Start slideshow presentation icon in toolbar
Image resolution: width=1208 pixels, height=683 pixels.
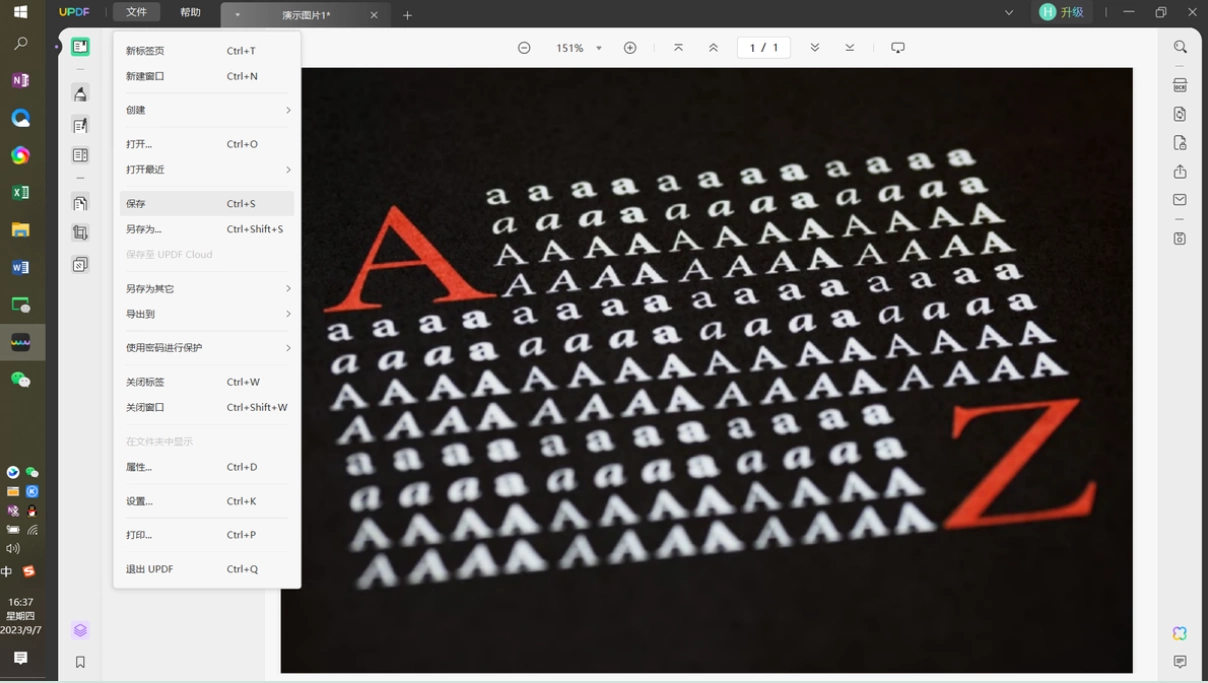click(898, 48)
